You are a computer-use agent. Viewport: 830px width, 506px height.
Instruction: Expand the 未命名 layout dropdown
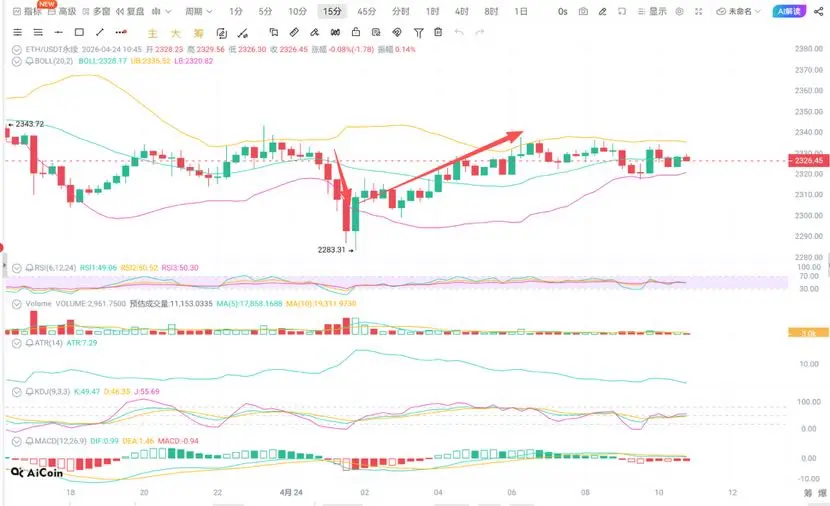738,11
